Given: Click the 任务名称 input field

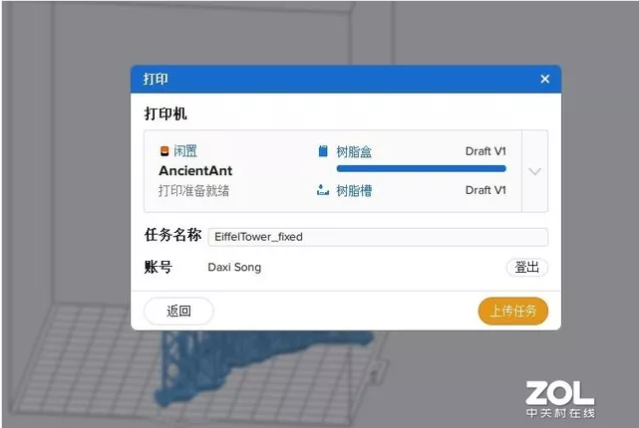Looking at the screenshot, I should [x=377, y=237].
